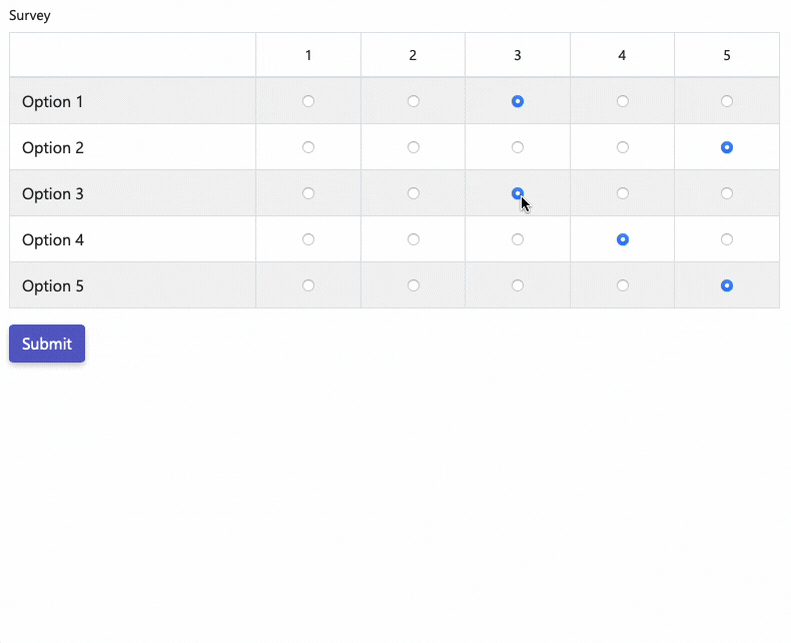Screen dimensions: 791x643
Task: Choose rating 3 for Option 2
Action: coord(518,147)
